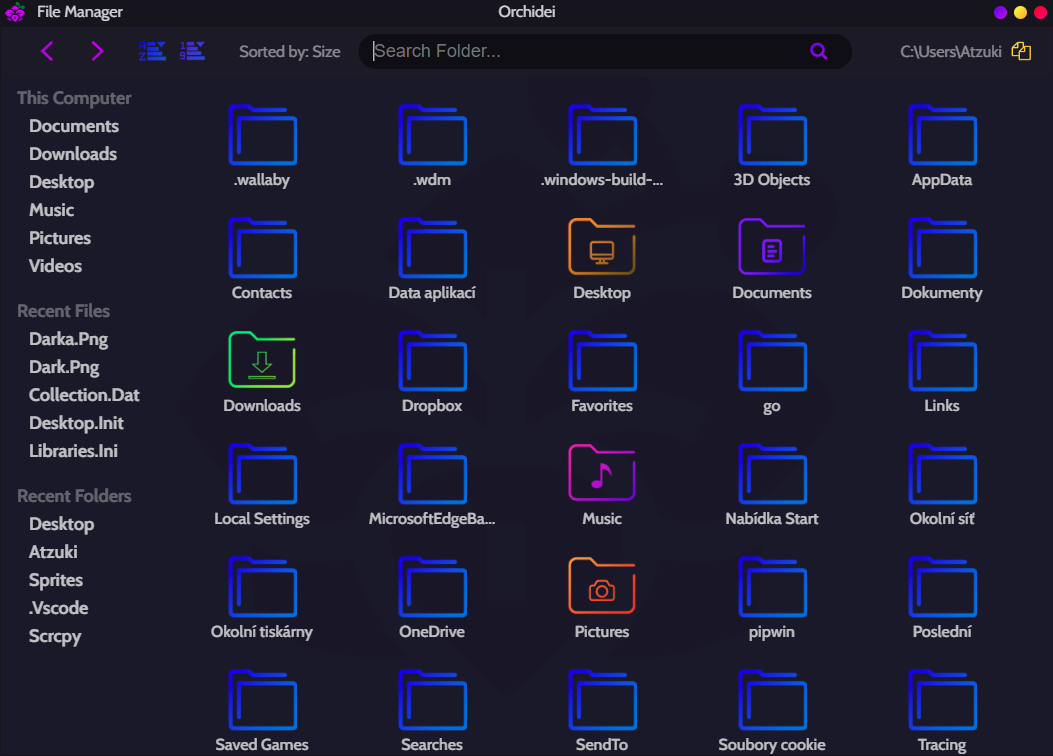
Task: Jump to the recent folder .Vscode
Action: pos(59,608)
